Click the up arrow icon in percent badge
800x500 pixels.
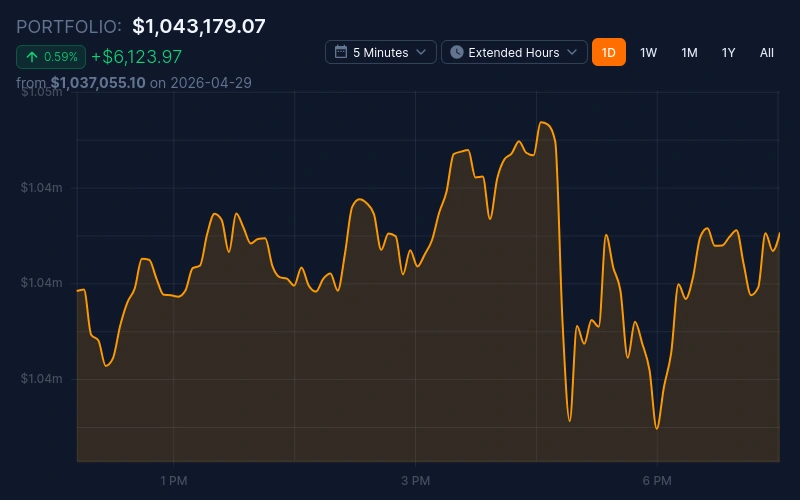[x=32, y=57]
